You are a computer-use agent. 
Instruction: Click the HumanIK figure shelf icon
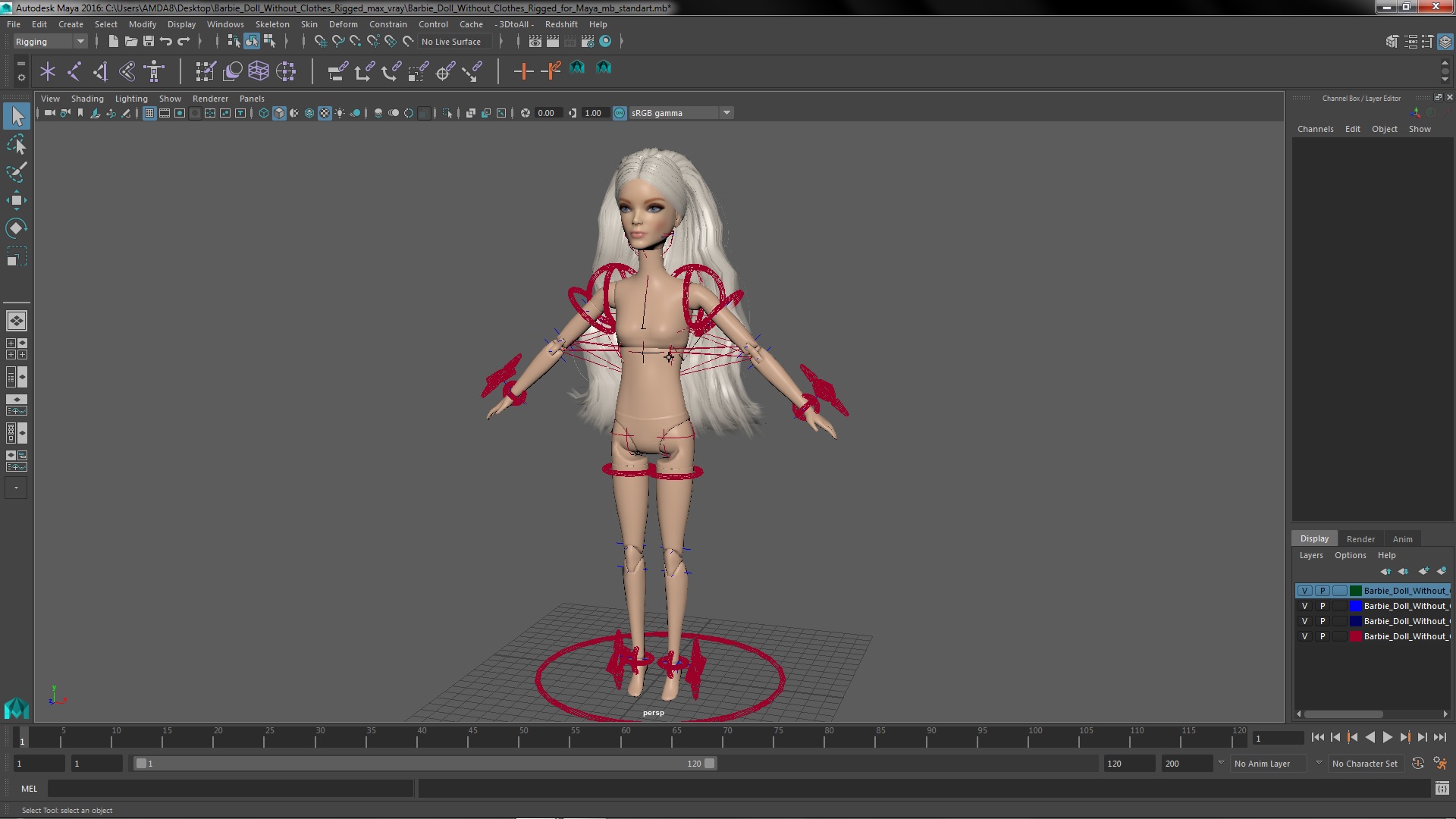[154, 71]
